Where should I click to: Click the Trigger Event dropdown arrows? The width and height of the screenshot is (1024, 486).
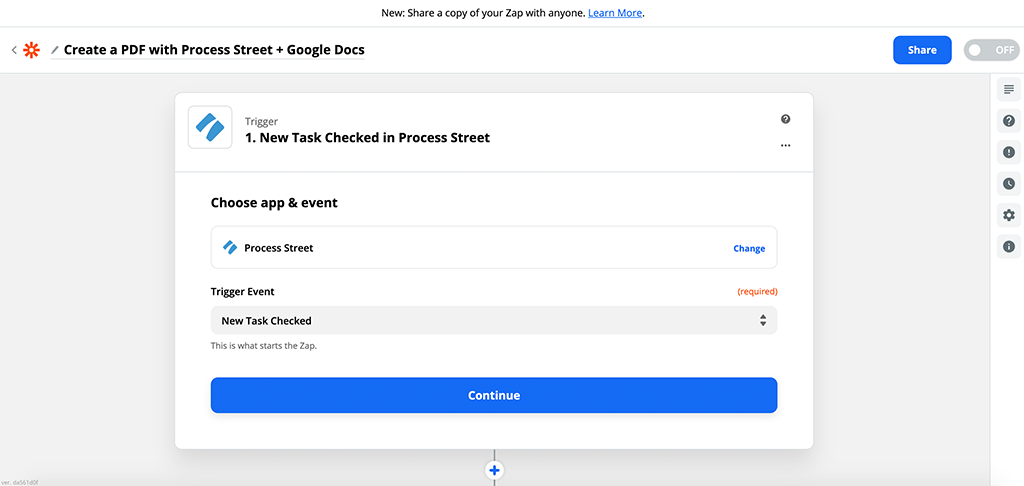pyautogui.click(x=762, y=321)
